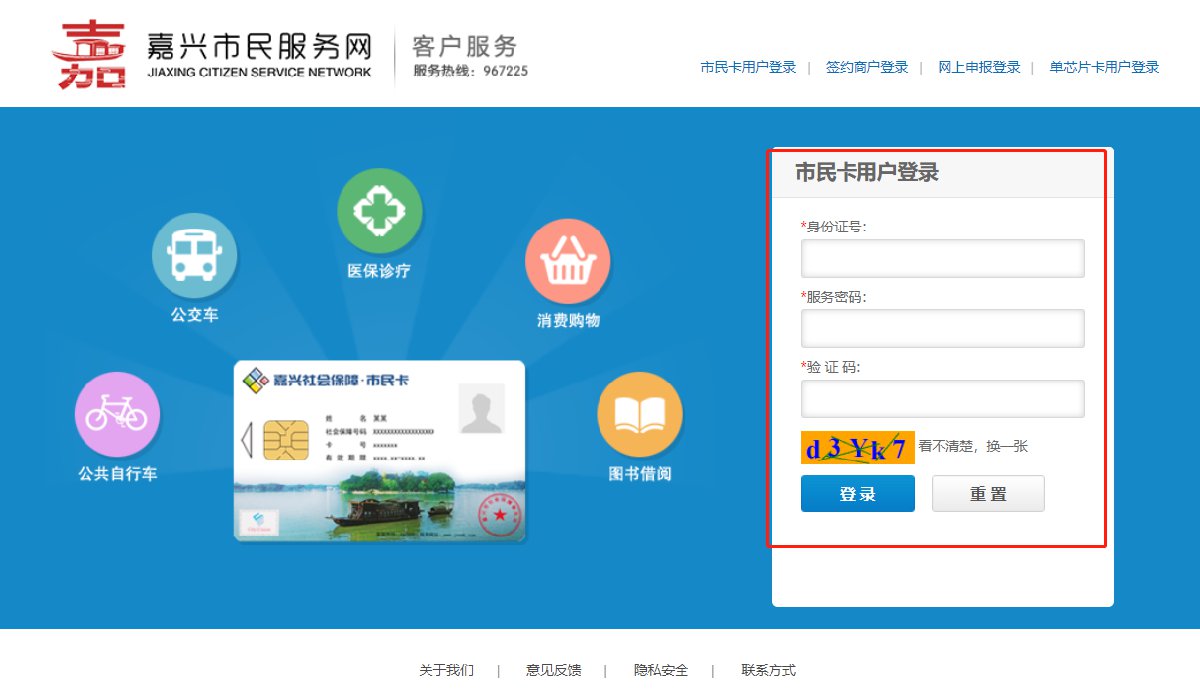
Task: Click the Jiaxing Citizen Service Network logo
Action: tap(213, 55)
